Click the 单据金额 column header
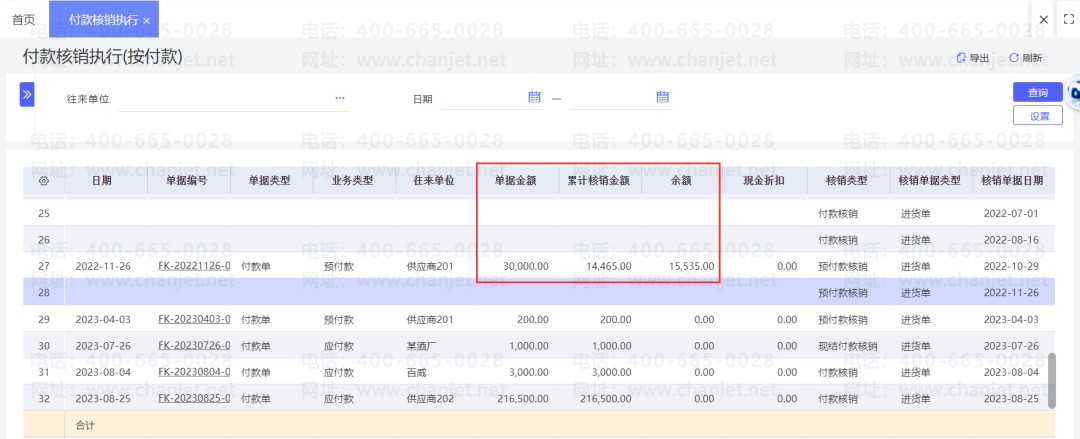 516,181
